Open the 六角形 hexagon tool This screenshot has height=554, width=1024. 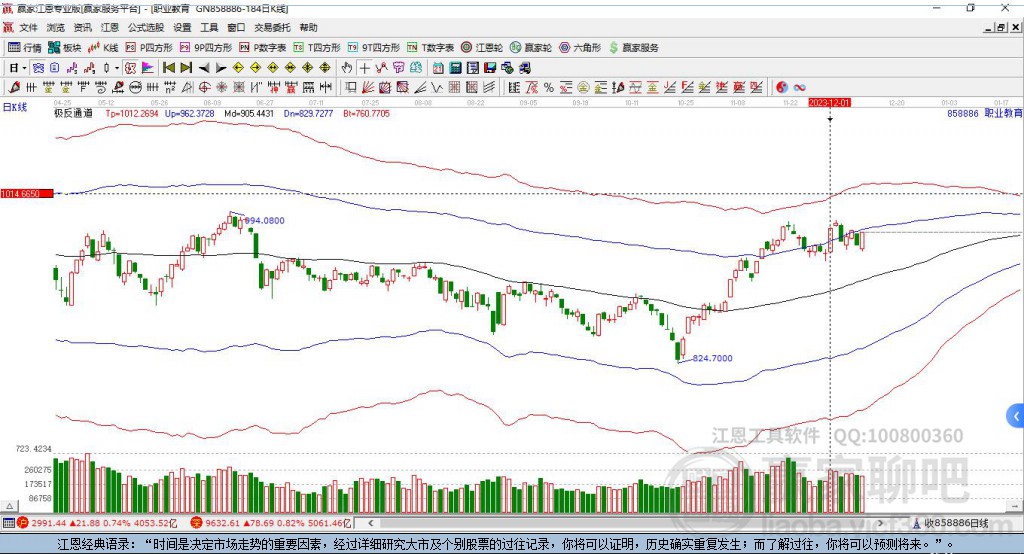coord(580,48)
